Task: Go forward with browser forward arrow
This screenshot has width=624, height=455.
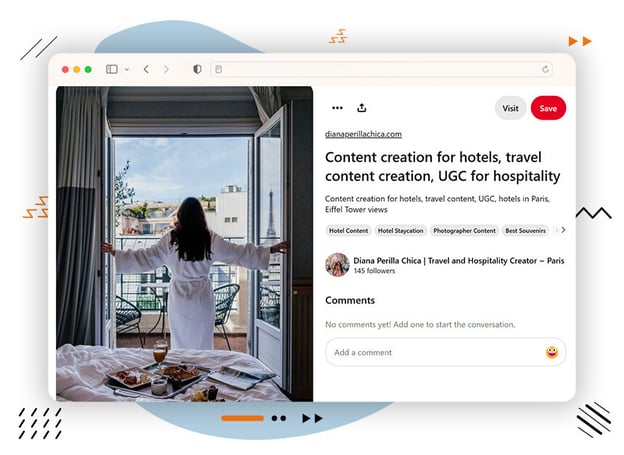Action: [166, 69]
